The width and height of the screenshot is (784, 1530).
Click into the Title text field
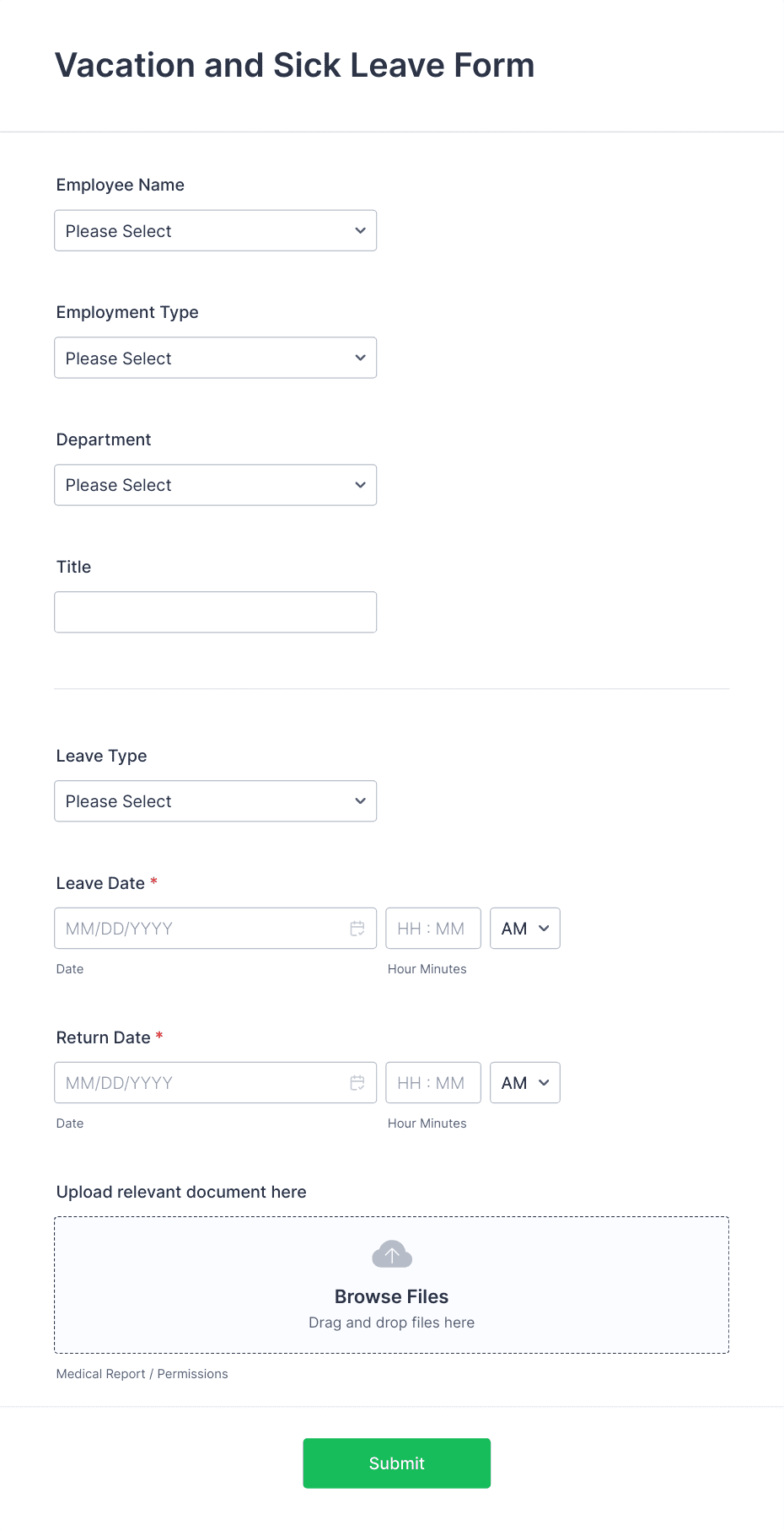(215, 611)
